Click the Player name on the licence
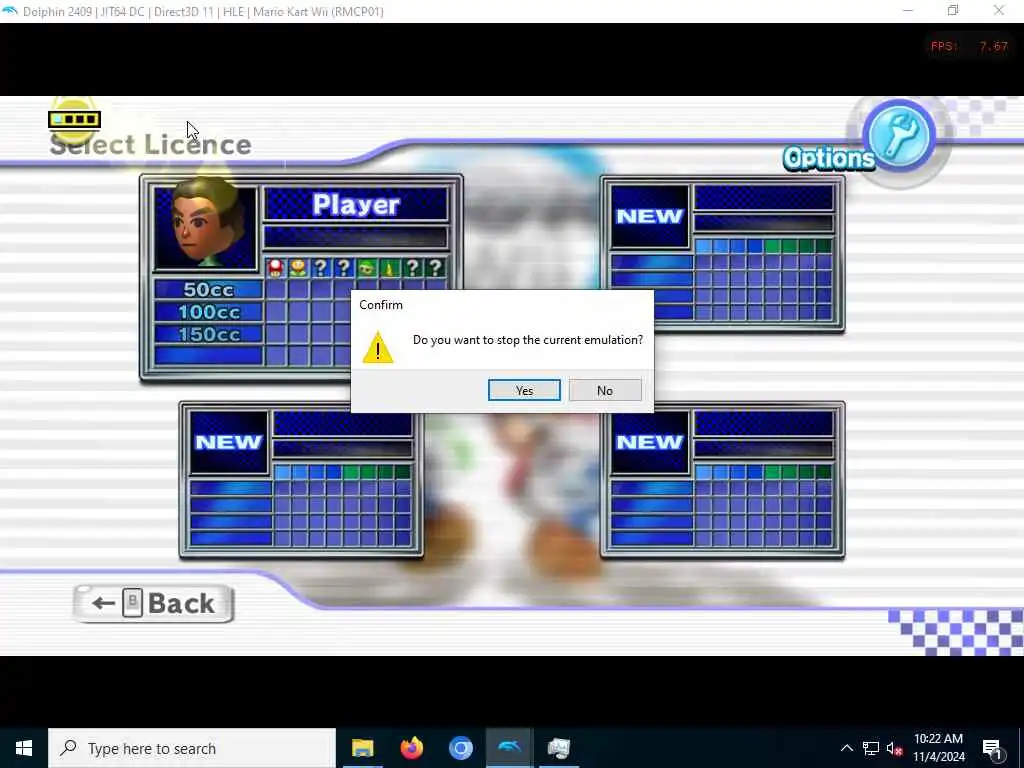Image resolution: width=1024 pixels, height=768 pixels. pos(356,204)
